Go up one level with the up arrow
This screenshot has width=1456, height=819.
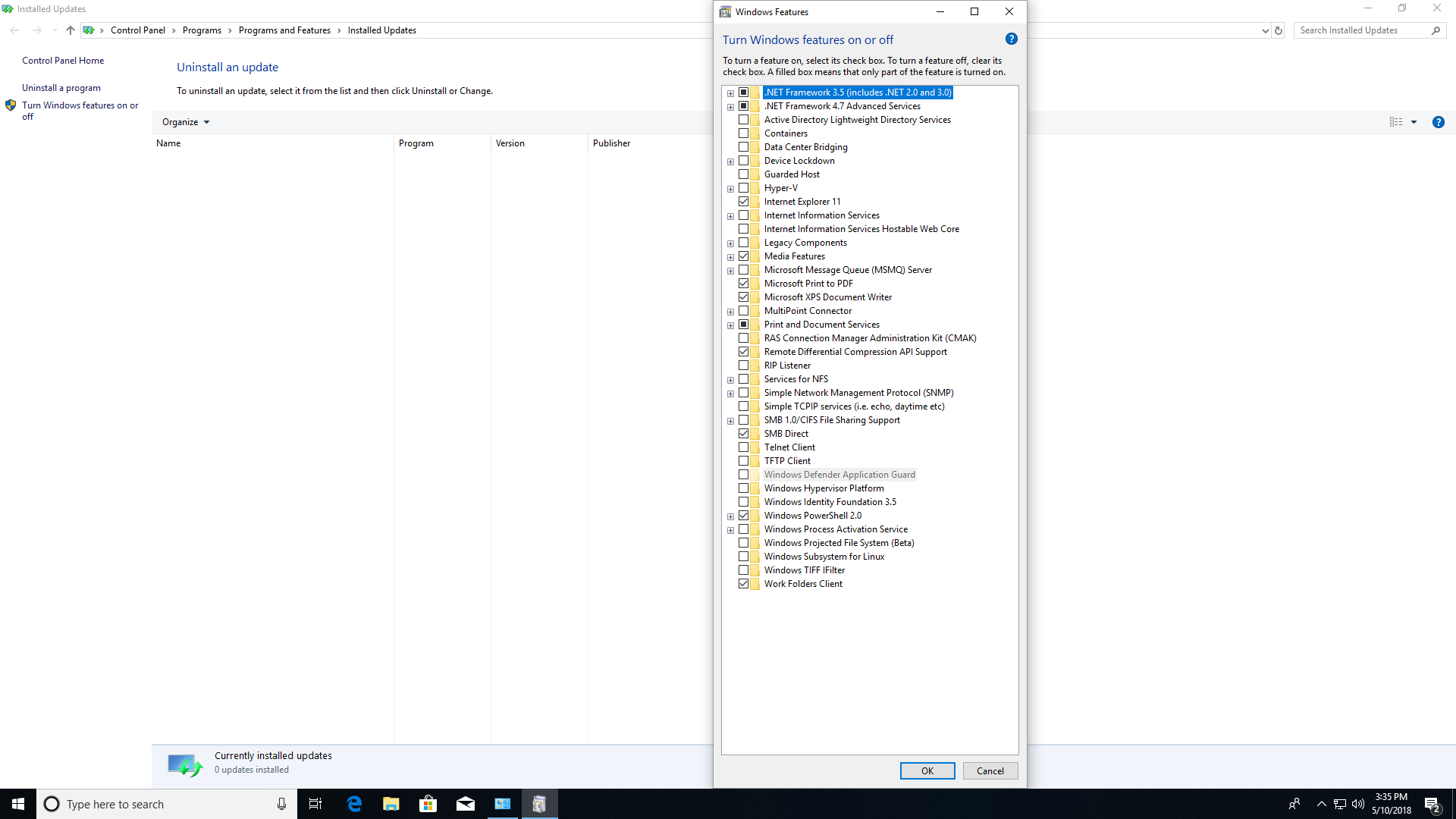point(71,30)
